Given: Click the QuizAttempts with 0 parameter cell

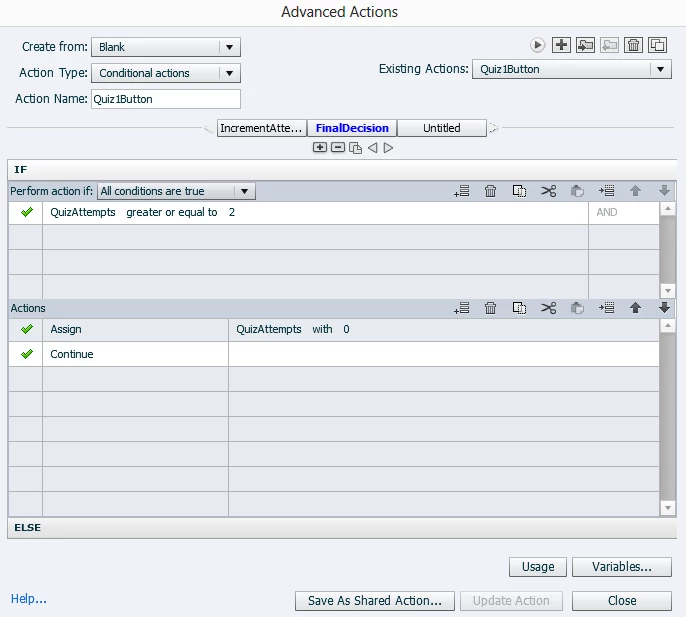Looking at the screenshot, I should [444, 329].
